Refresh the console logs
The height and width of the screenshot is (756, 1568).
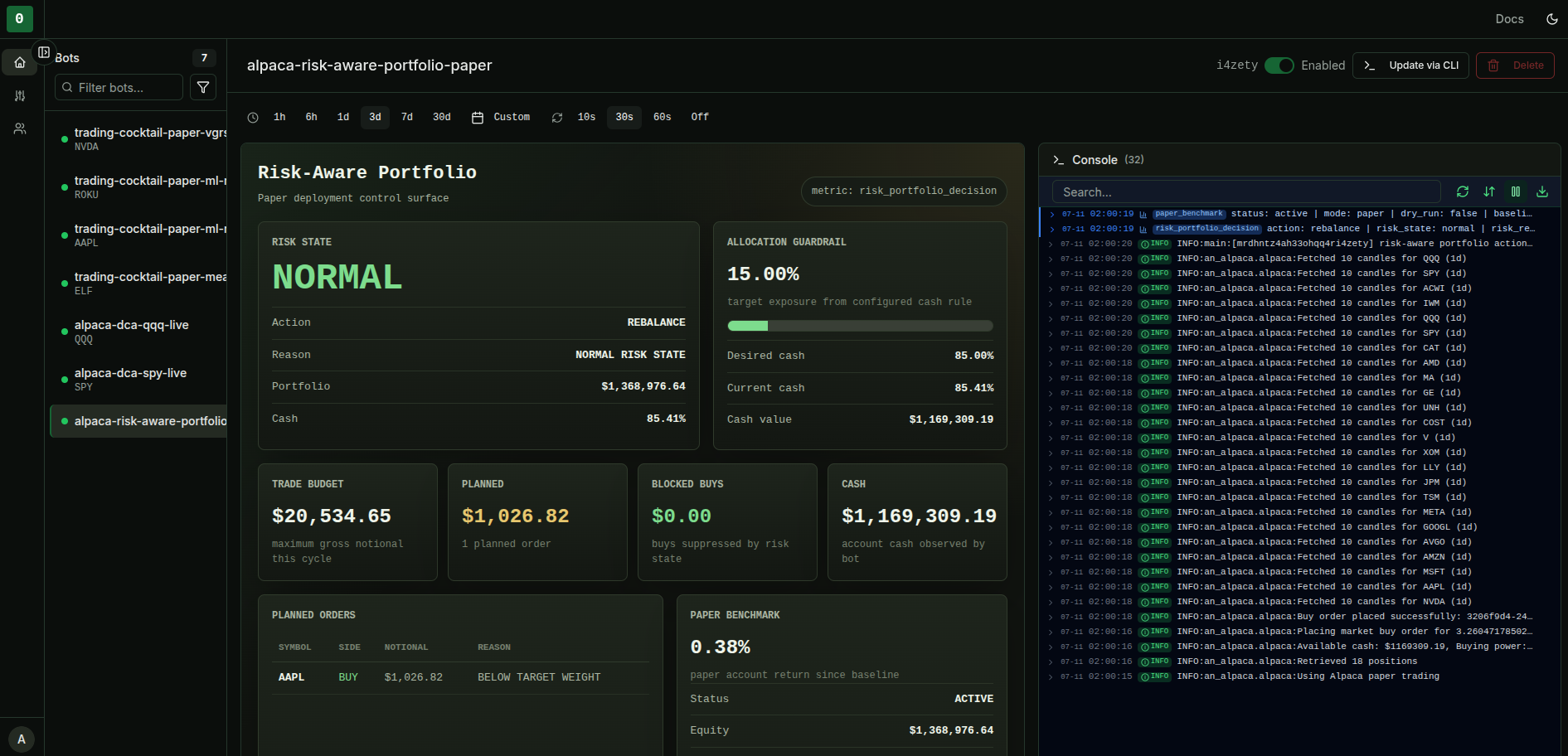tap(1463, 191)
